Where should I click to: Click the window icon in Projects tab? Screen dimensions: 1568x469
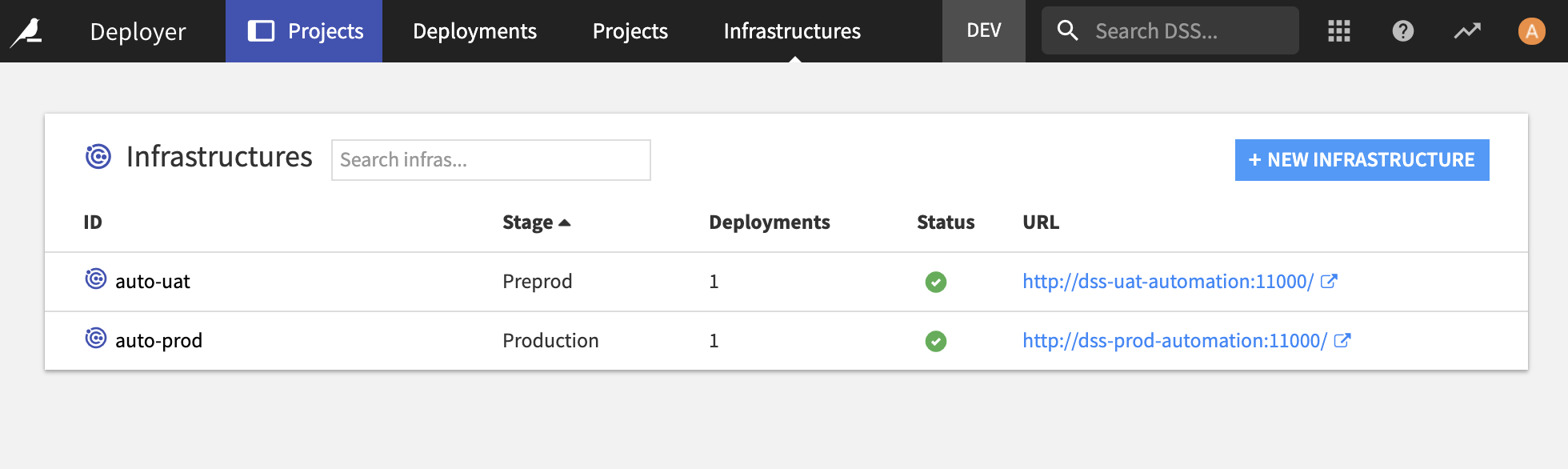coord(261,31)
